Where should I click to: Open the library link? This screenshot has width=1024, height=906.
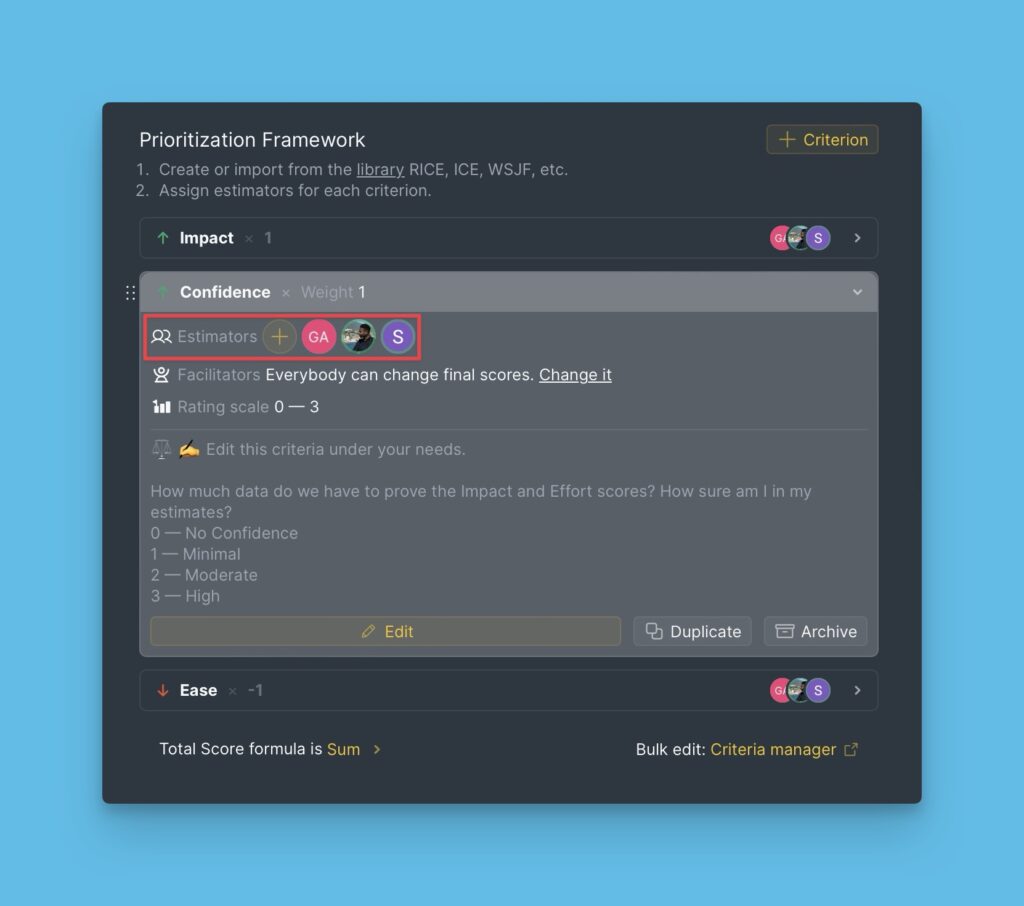click(x=380, y=170)
